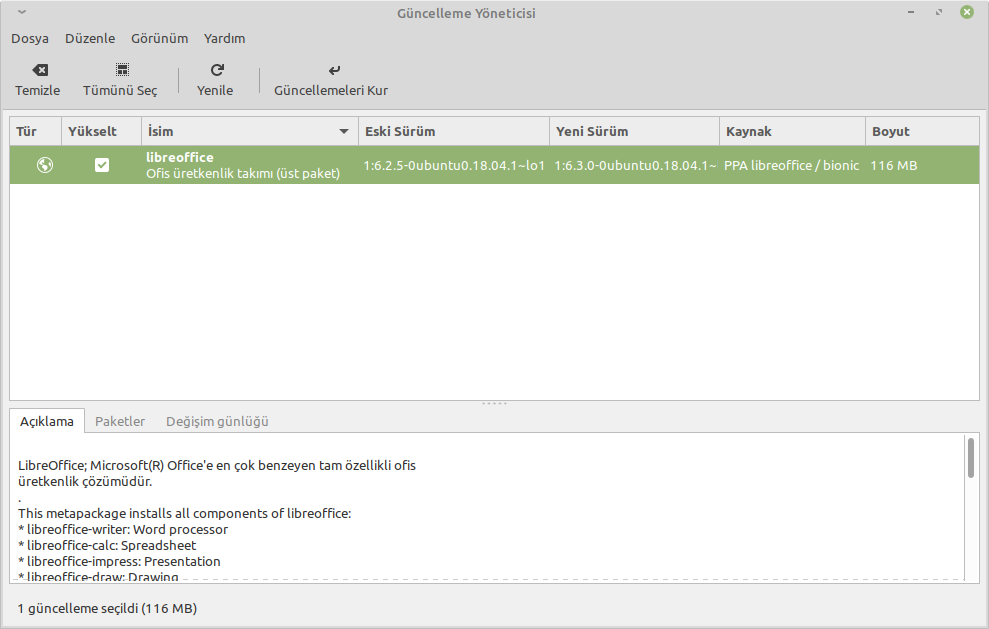Click the Yenile refresh icon

217,69
